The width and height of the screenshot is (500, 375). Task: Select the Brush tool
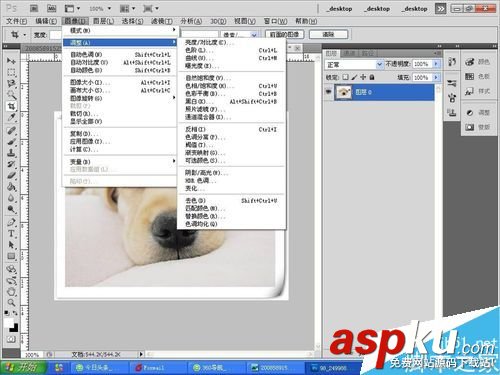point(11,142)
